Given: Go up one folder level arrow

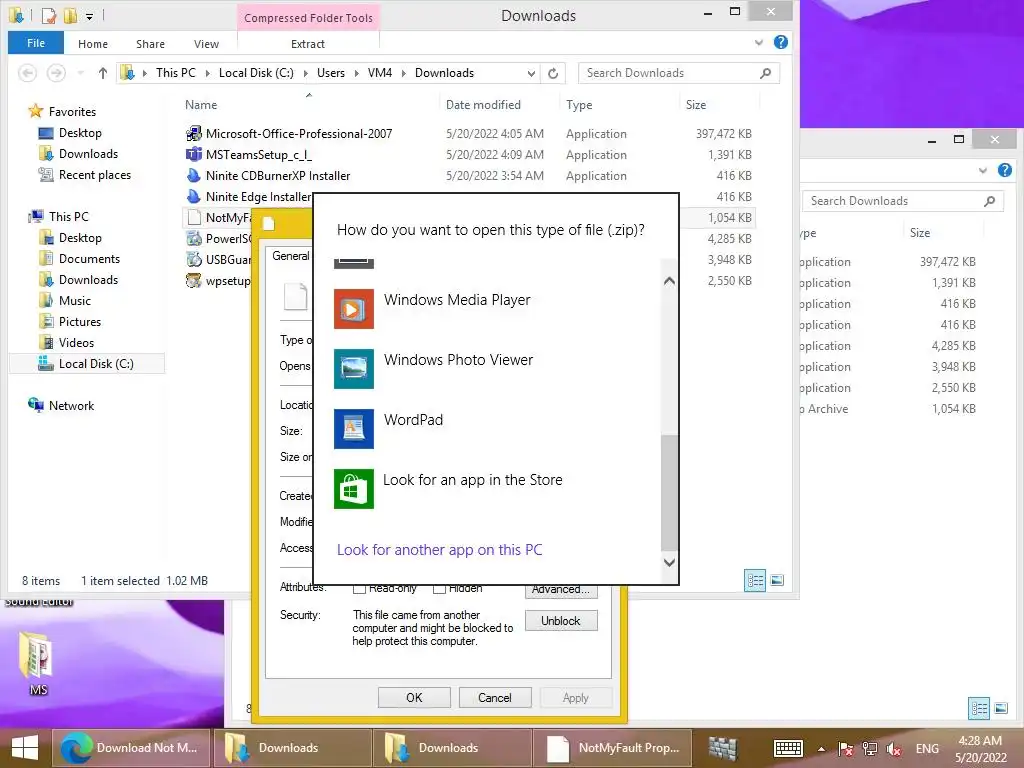Looking at the screenshot, I should pyautogui.click(x=103, y=73).
